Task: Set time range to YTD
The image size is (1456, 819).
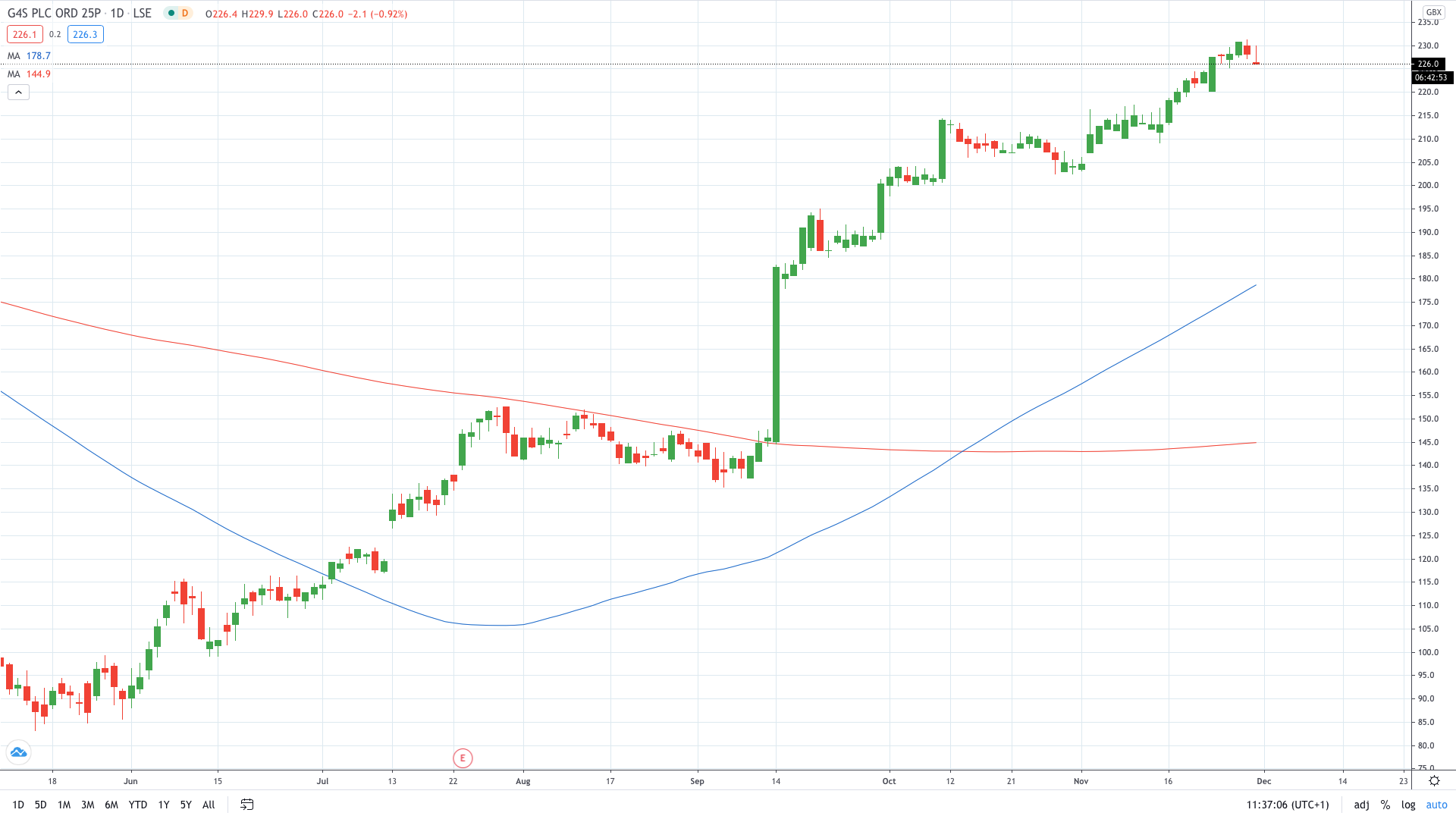Action: point(138,805)
